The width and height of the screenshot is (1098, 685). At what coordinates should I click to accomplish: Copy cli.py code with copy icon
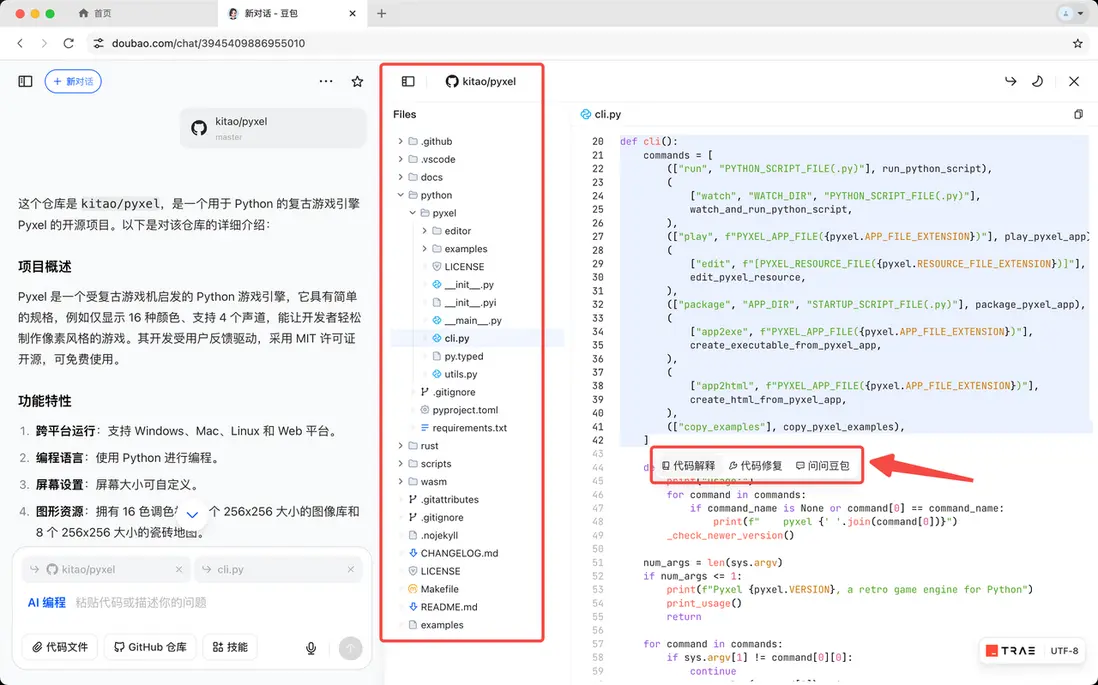(1078, 114)
